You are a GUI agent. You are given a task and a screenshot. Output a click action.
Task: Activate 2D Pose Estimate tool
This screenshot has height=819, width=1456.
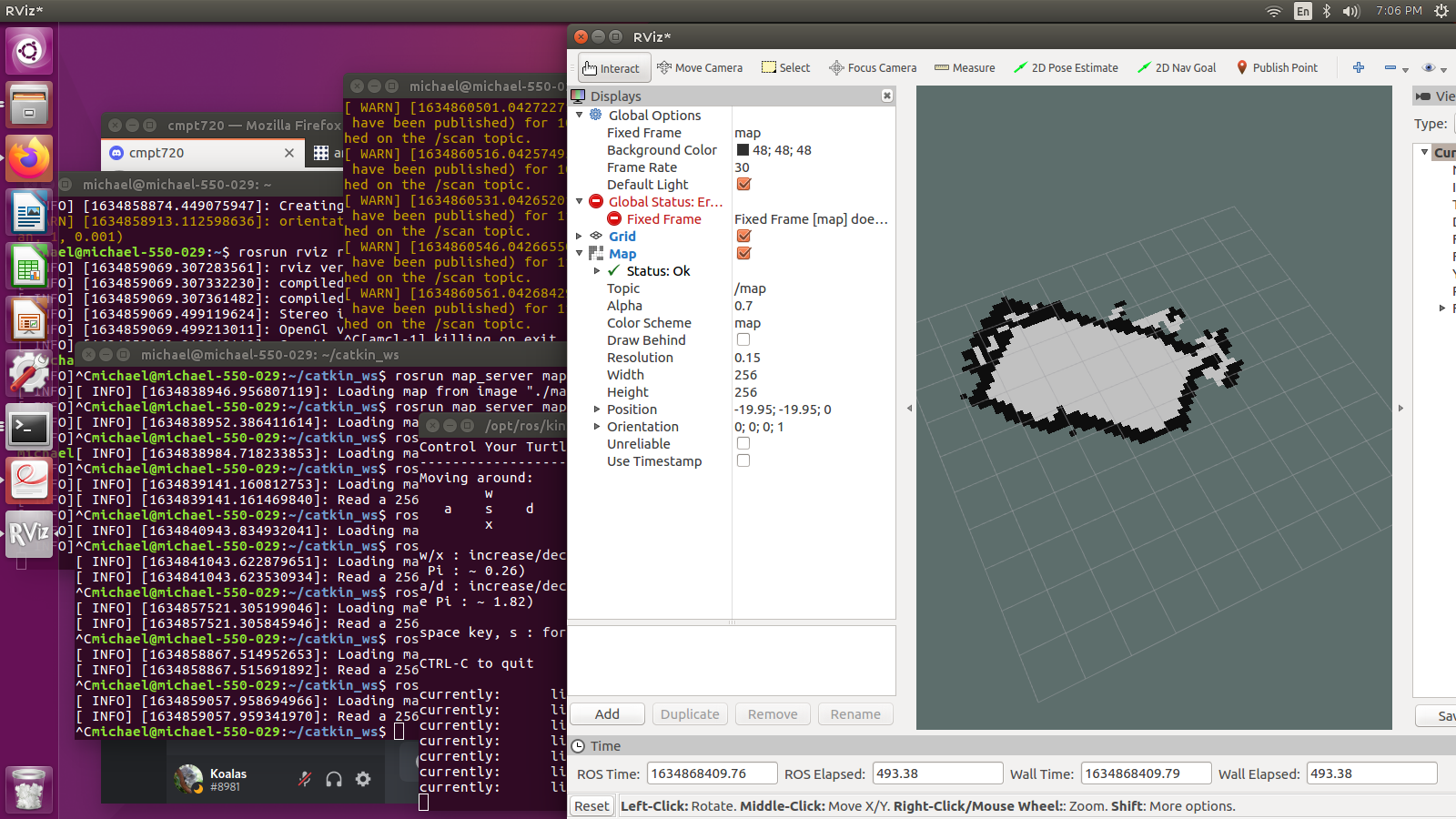point(1066,68)
